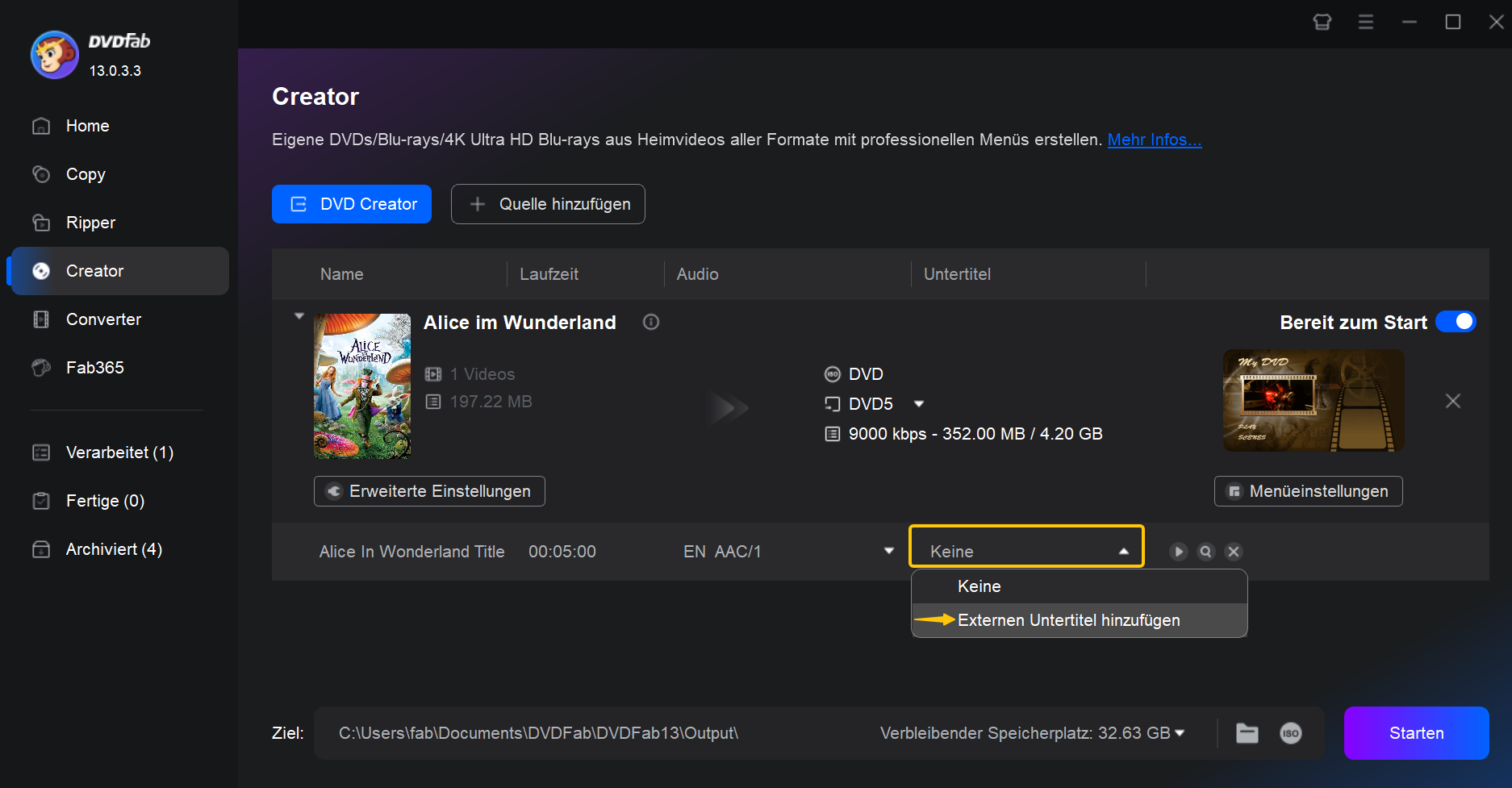This screenshot has height=788, width=1512.
Task: Collapse the Keine subtitle dropdown
Action: pyautogui.click(x=1124, y=552)
